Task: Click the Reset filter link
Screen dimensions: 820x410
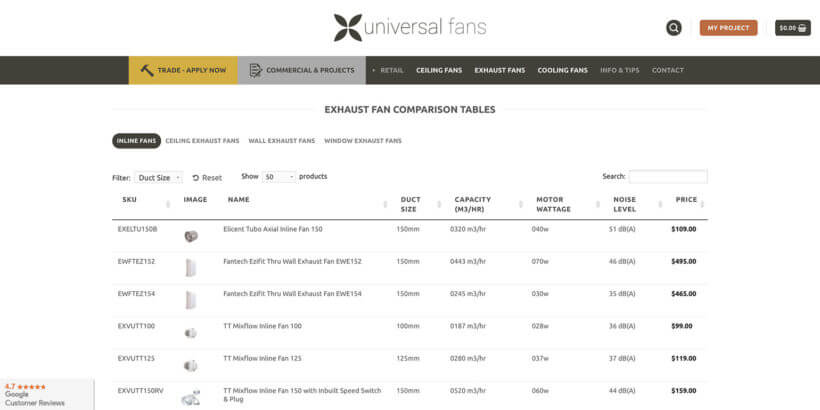Action: pos(207,178)
